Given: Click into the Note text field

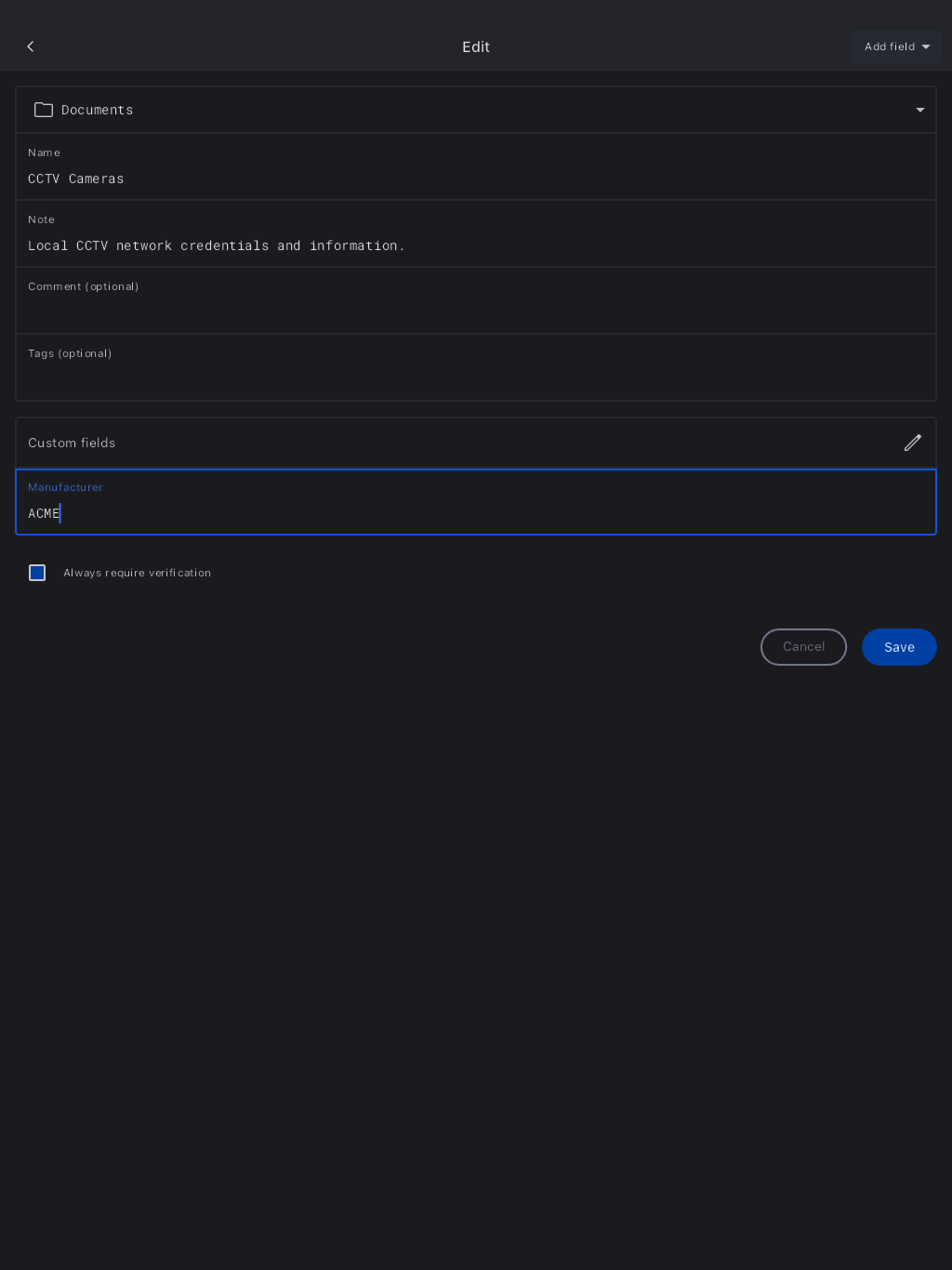Looking at the screenshot, I should [474, 245].
